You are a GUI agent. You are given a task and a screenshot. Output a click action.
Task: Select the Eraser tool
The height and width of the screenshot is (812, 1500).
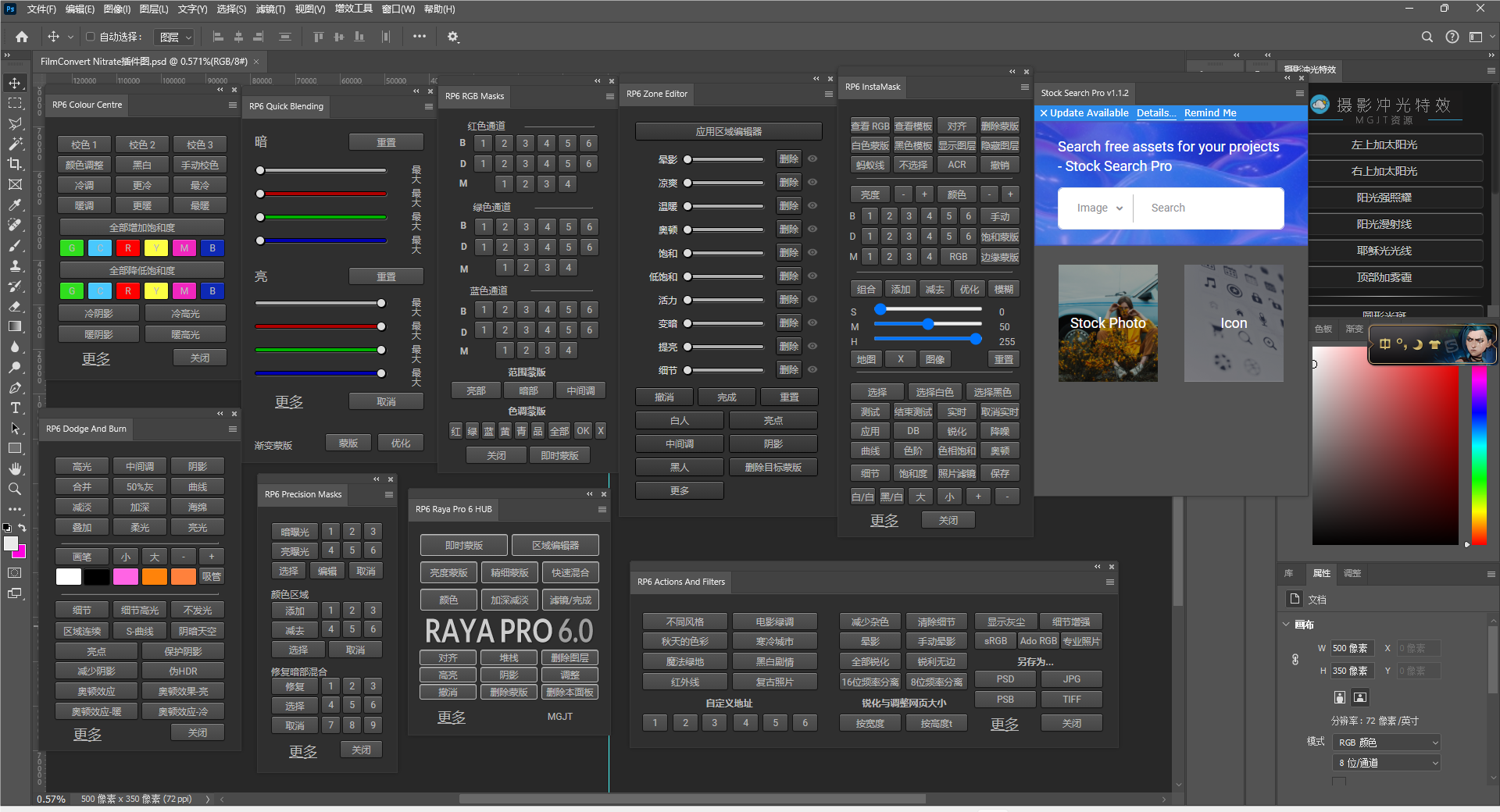click(15, 306)
